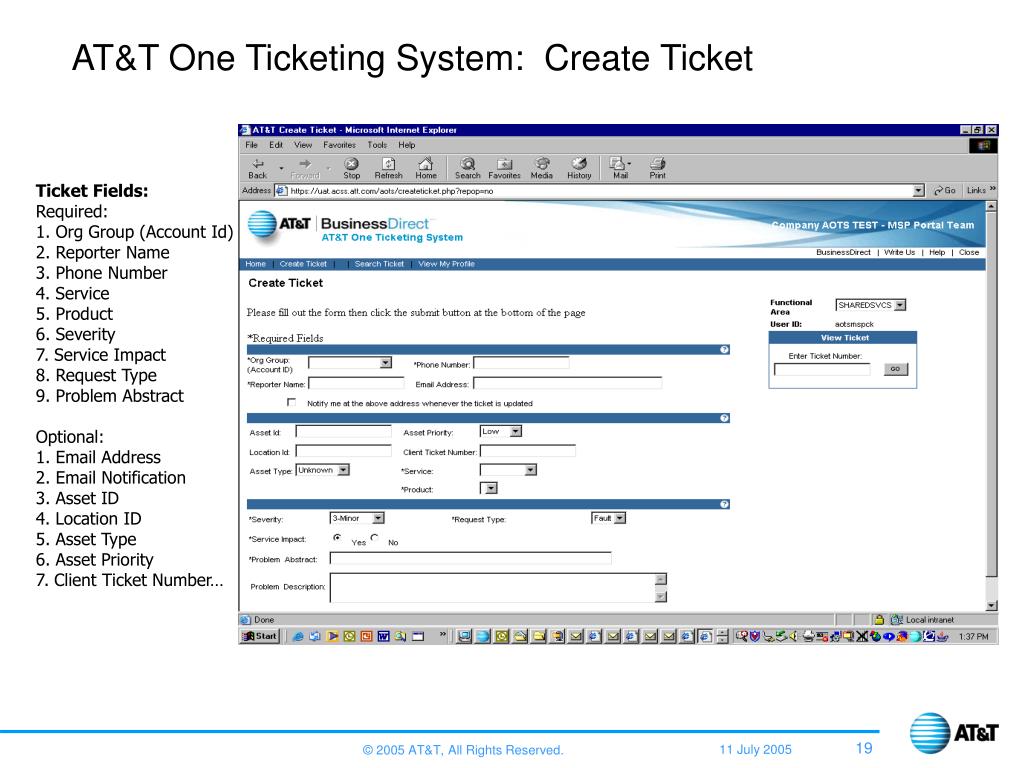Open the Org Group (Account ID) dropdown
The height and width of the screenshot is (768, 1024).
click(x=349, y=362)
